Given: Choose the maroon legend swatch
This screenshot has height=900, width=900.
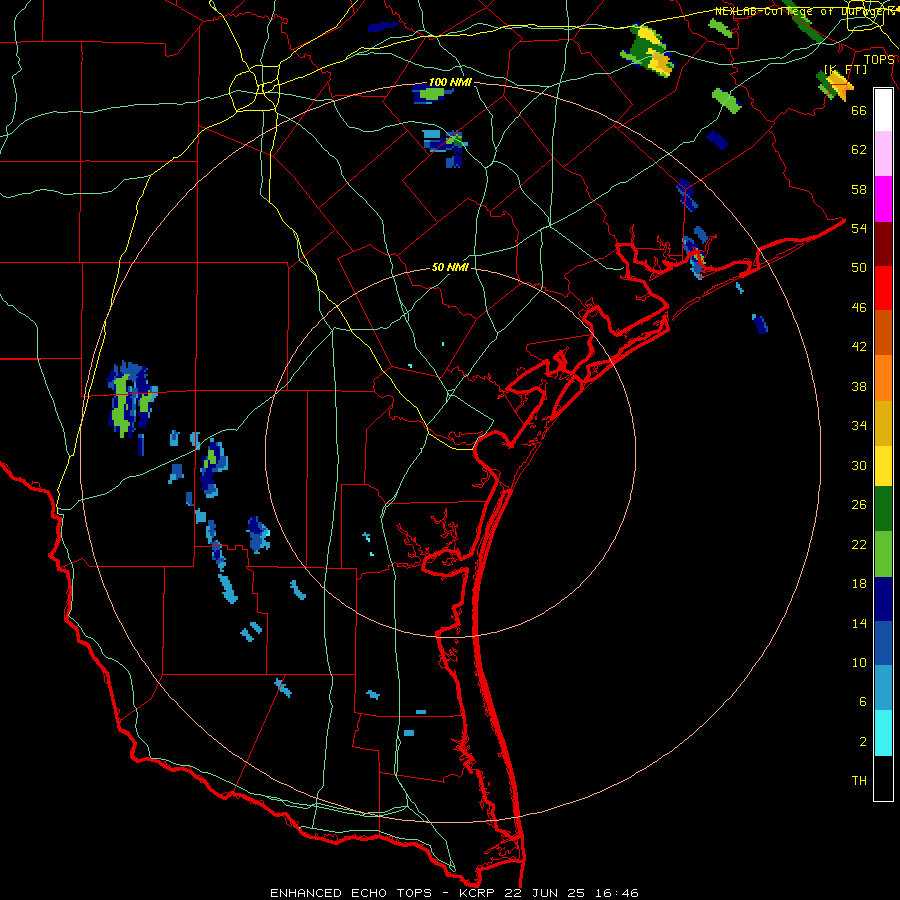Looking at the screenshot, I should [x=883, y=244].
